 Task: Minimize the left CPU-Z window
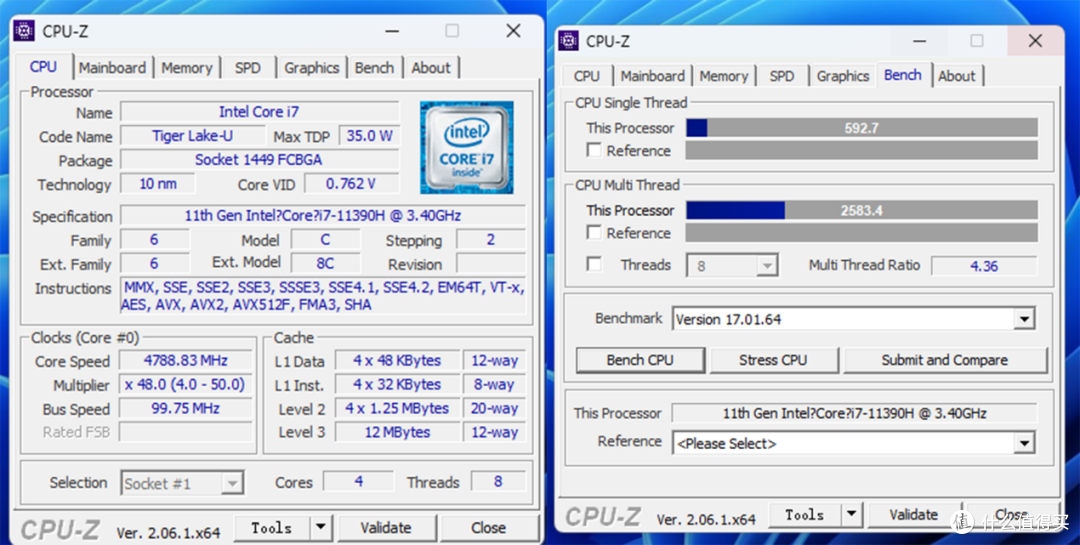(392, 31)
